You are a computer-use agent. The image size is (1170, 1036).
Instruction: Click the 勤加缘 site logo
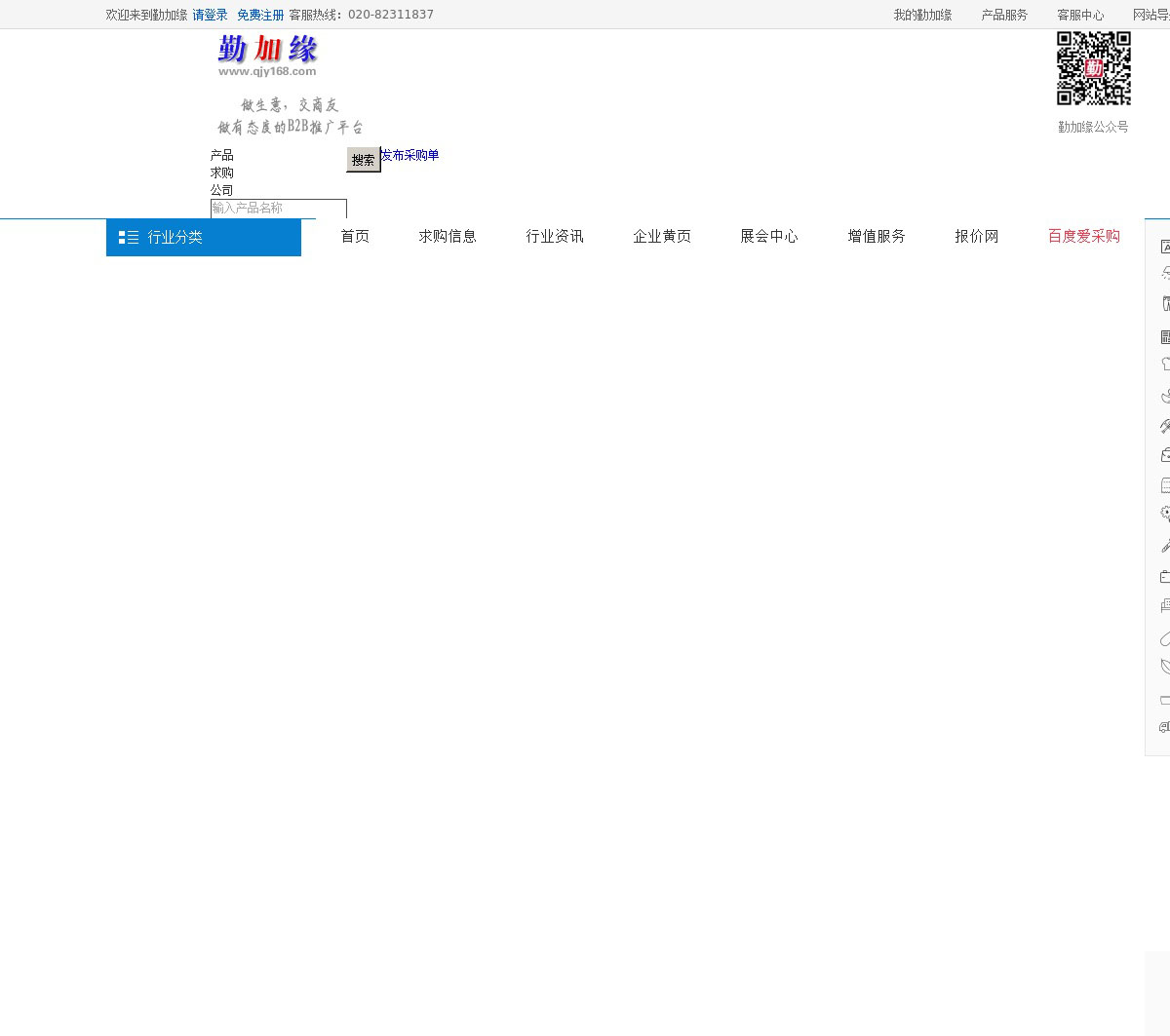point(267,56)
